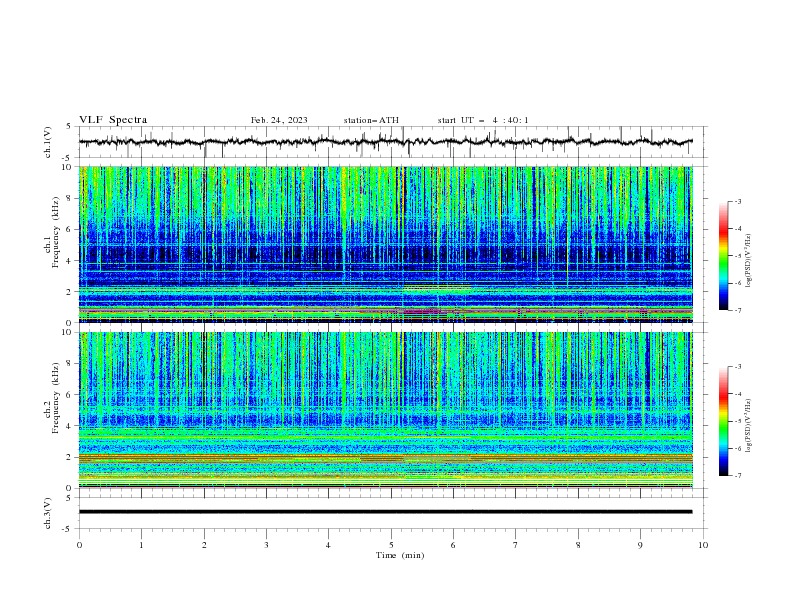The height and width of the screenshot is (612, 792).
Task: Click the ch.1 "Frequency (kHz)" axis label
Action: click(55, 233)
